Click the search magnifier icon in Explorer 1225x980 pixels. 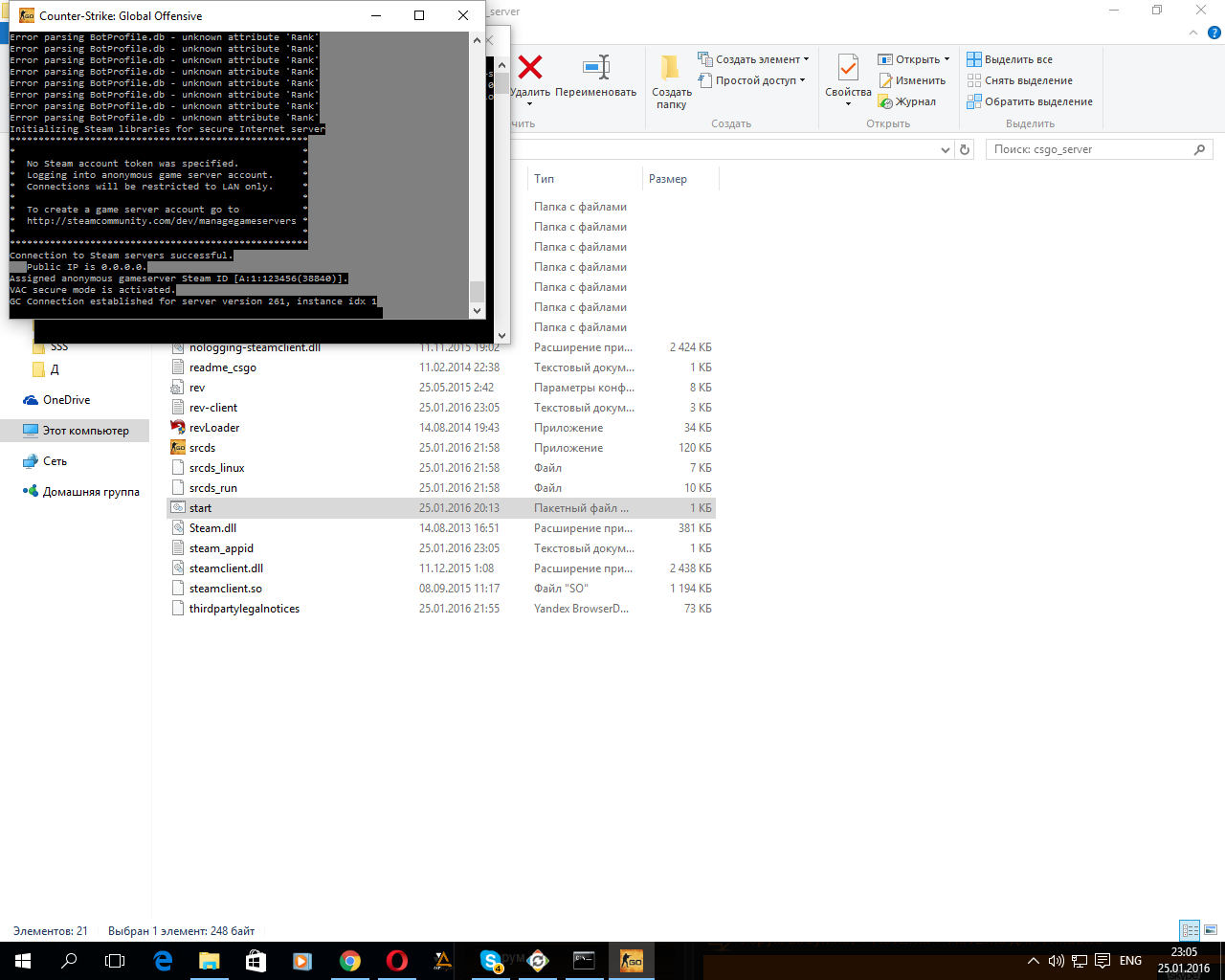tap(1200, 149)
